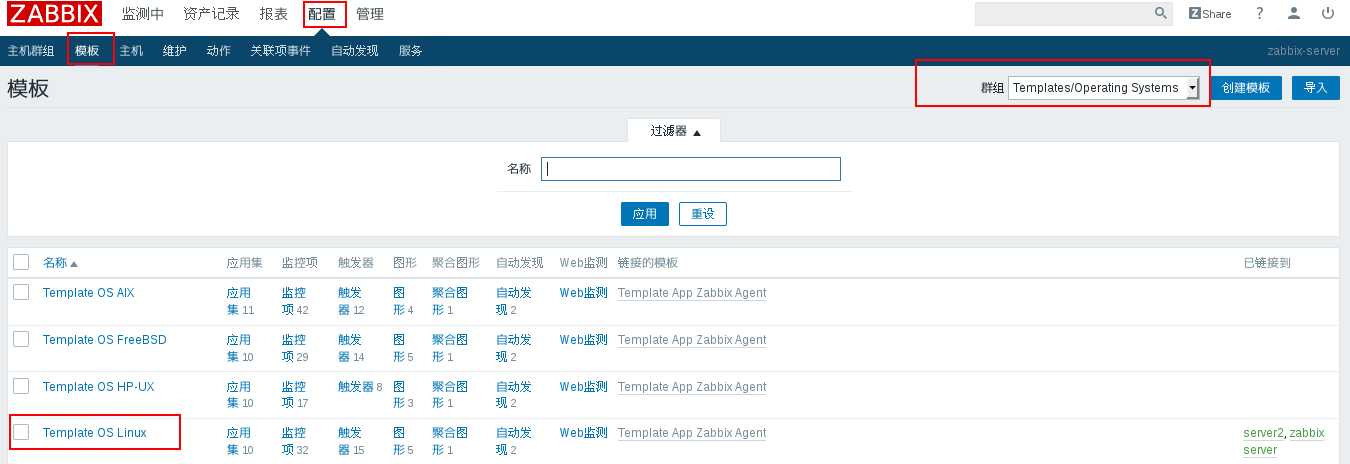Check the Template OS AIX checkbox
This screenshot has height=464, width=1350.
click(21, 292)
